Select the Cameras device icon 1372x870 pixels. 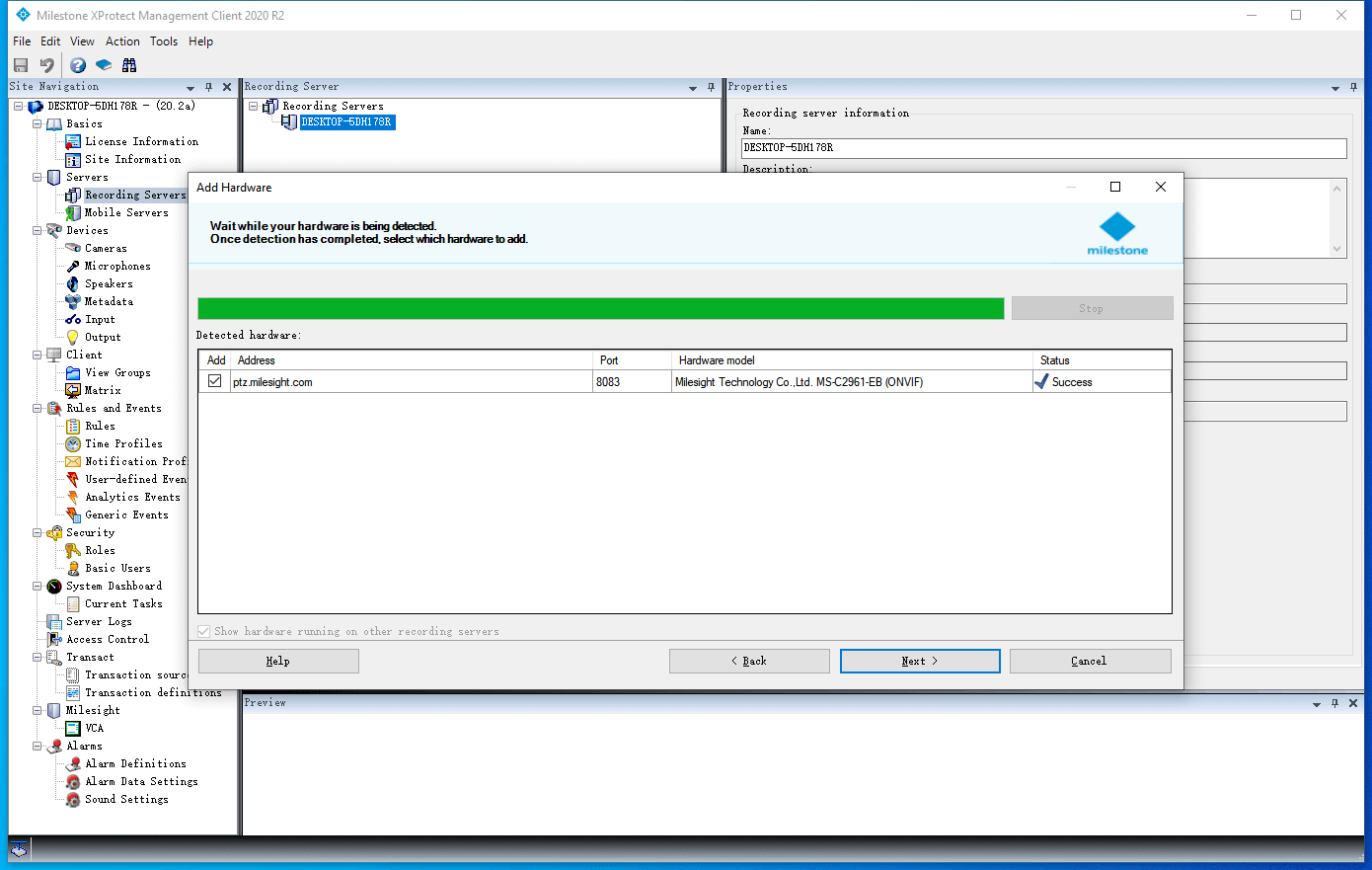pos(73,249)
